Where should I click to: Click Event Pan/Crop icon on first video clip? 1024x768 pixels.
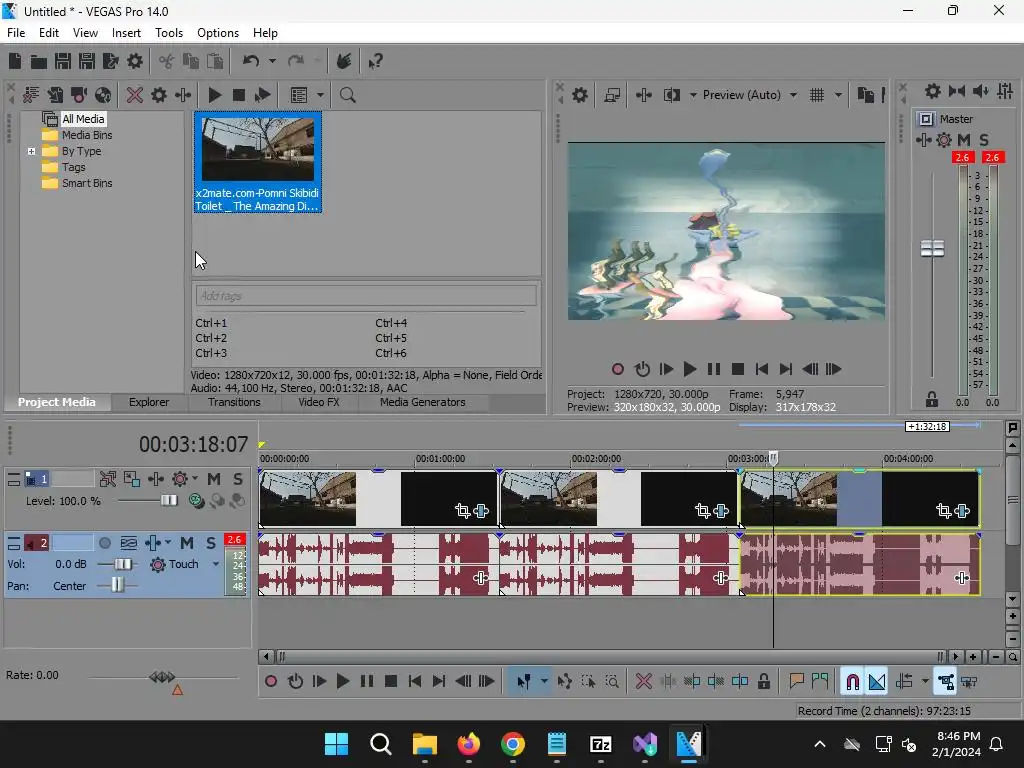(462, 511)
